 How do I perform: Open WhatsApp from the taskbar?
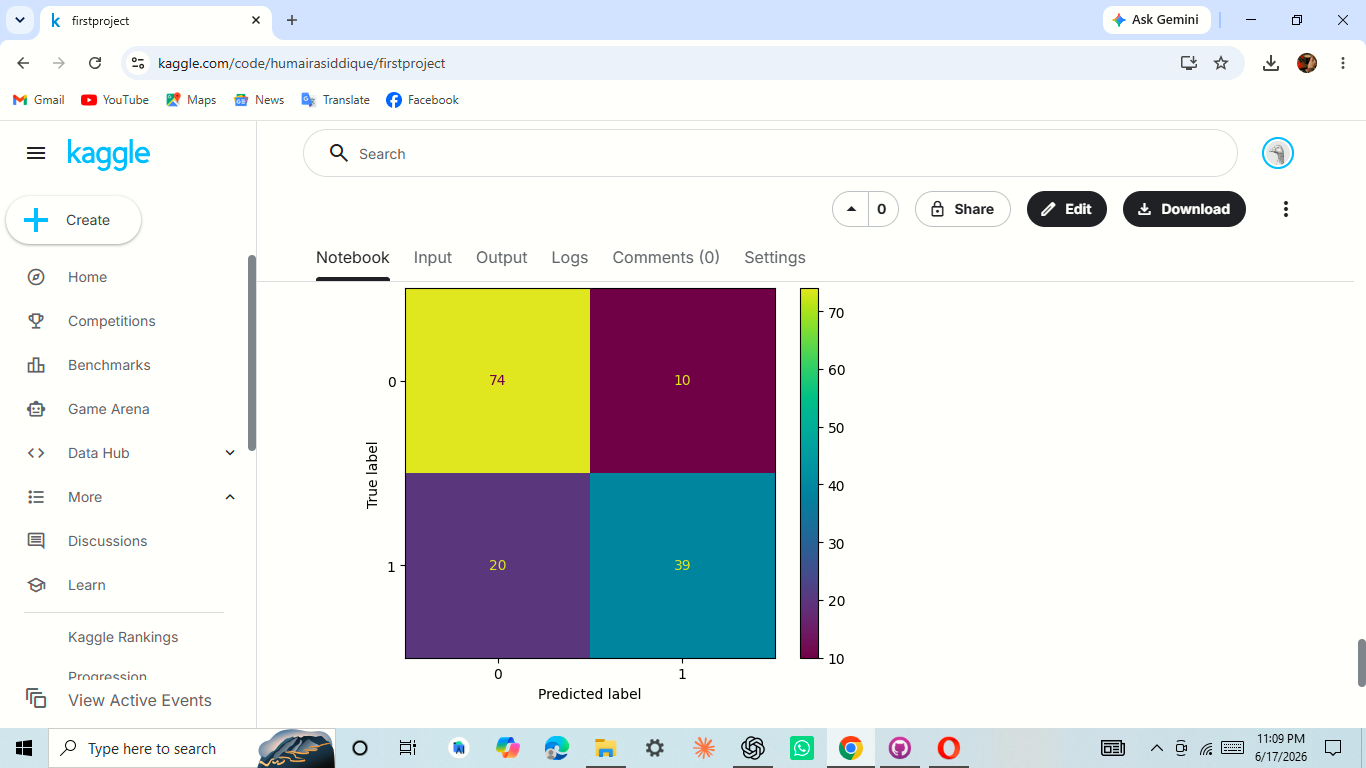[x=802, y=748]
